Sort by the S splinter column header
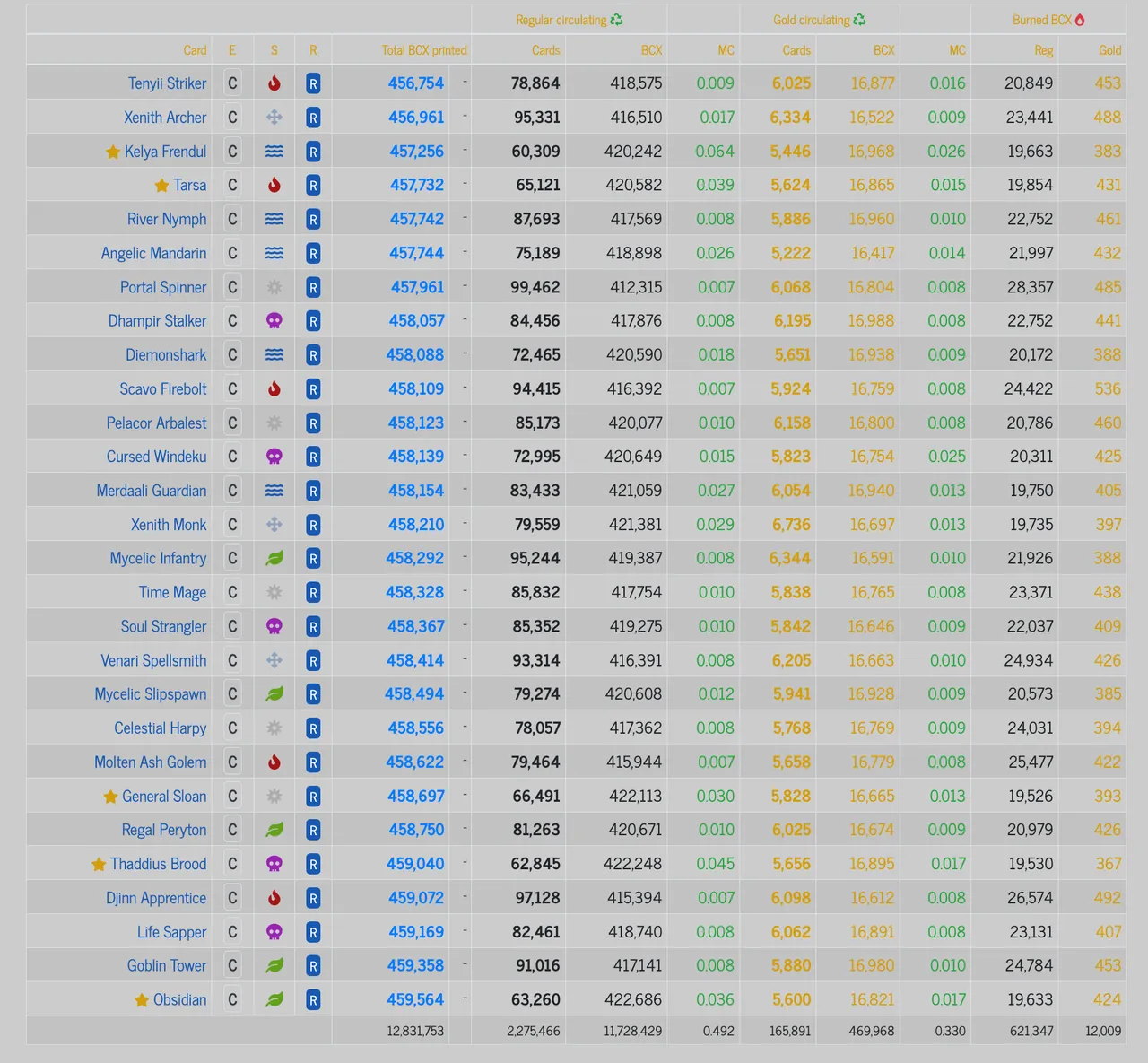Image resolution: width=1148 pixels, height=1063 pixels. click(x=274, y=50)
